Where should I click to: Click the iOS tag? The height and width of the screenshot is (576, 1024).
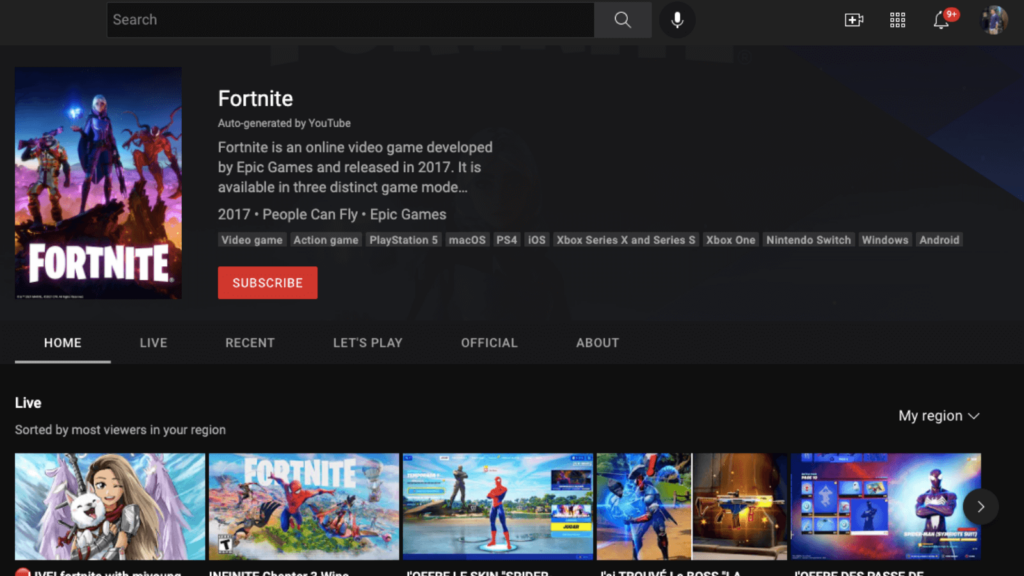(536, 240)
